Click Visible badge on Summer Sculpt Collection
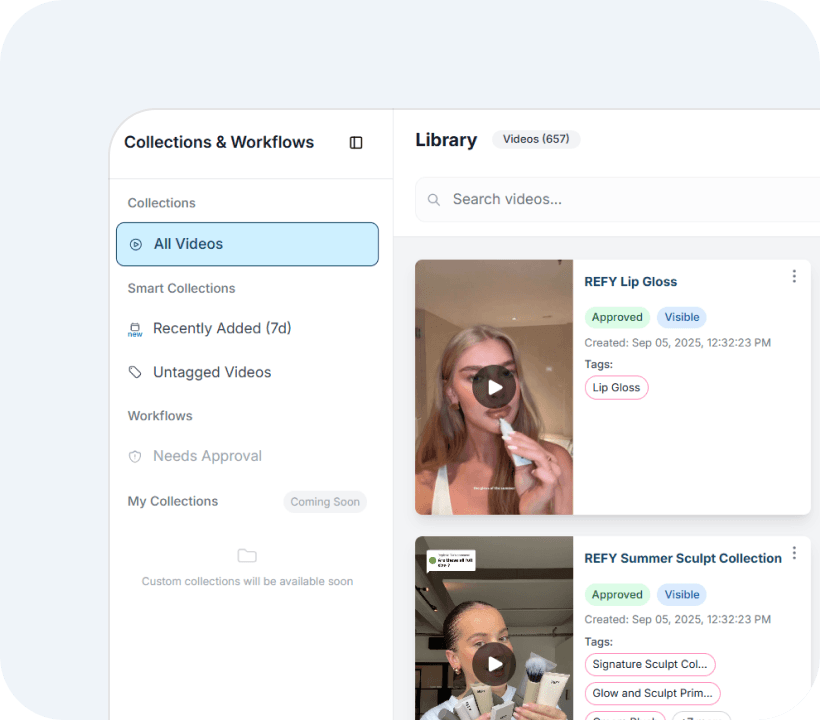The height and width of the screenshot is (720, 820). (681, 595)
